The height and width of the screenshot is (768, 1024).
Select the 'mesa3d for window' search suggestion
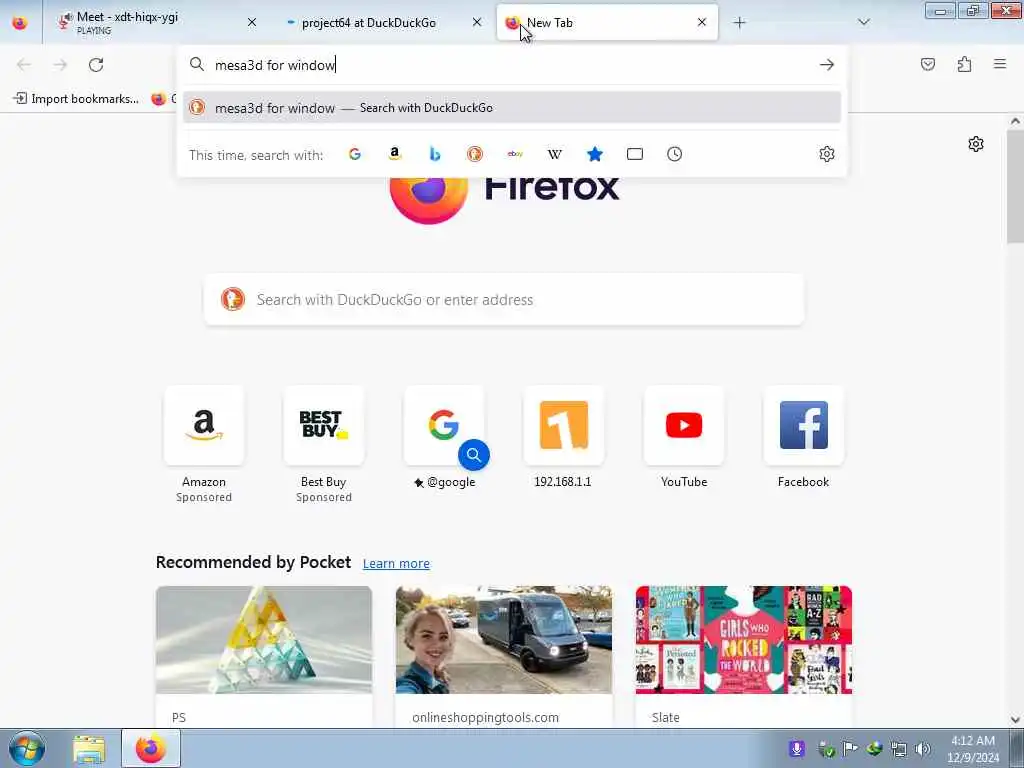click(x=512, y=108)
